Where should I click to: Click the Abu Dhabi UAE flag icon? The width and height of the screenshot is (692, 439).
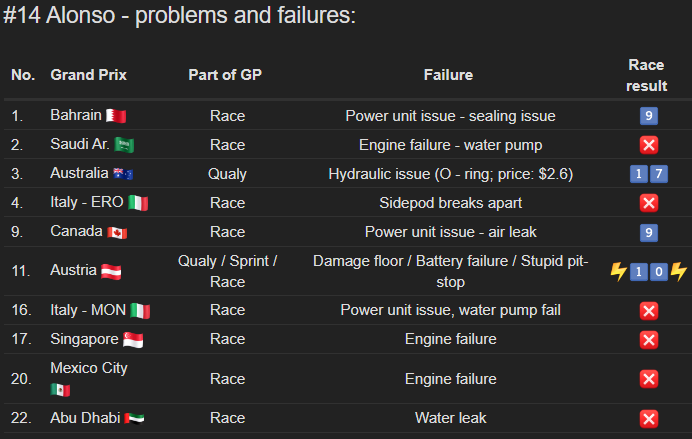[x=134, y=418]
